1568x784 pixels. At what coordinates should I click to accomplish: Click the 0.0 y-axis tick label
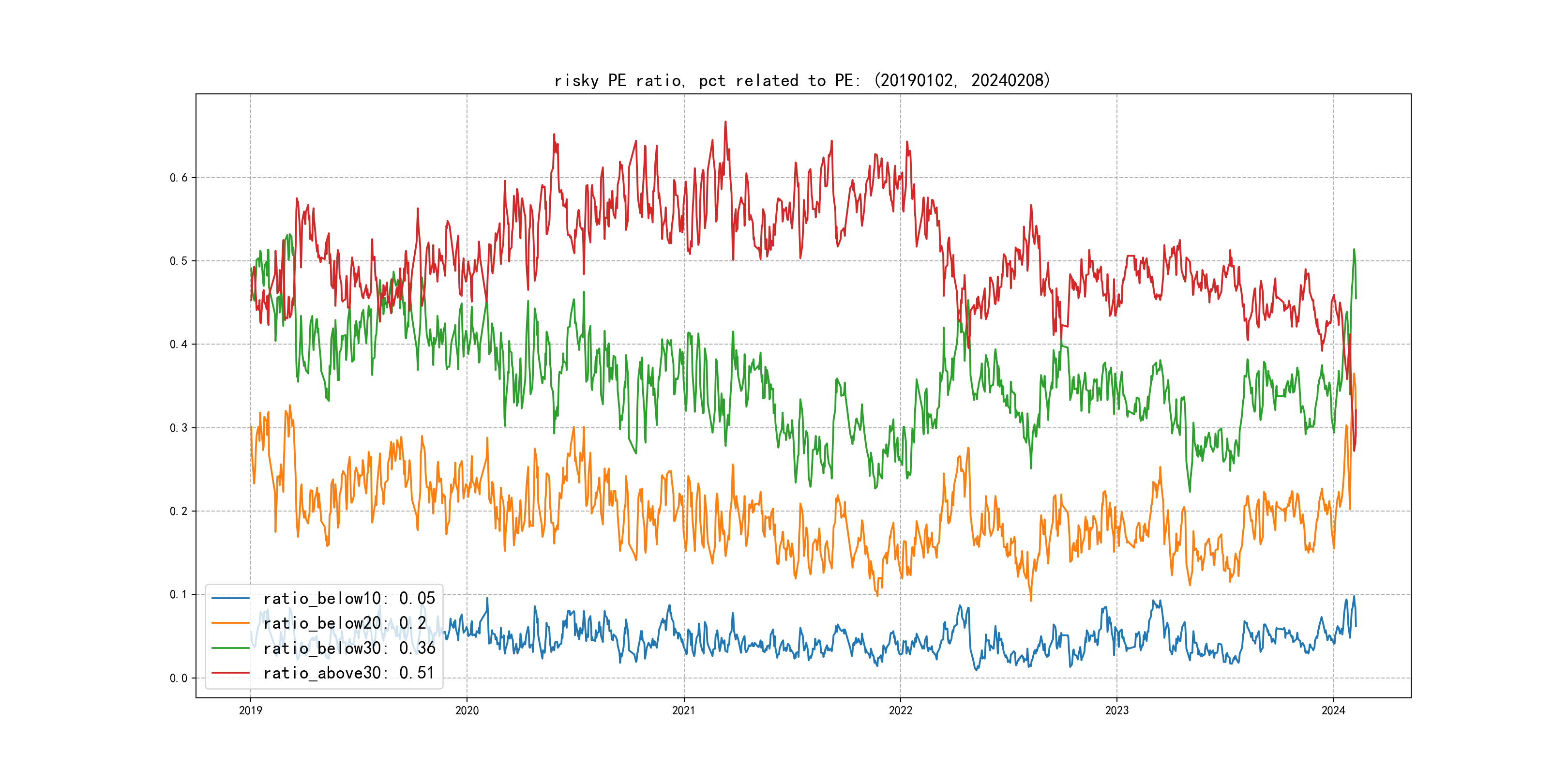[179, 678]
